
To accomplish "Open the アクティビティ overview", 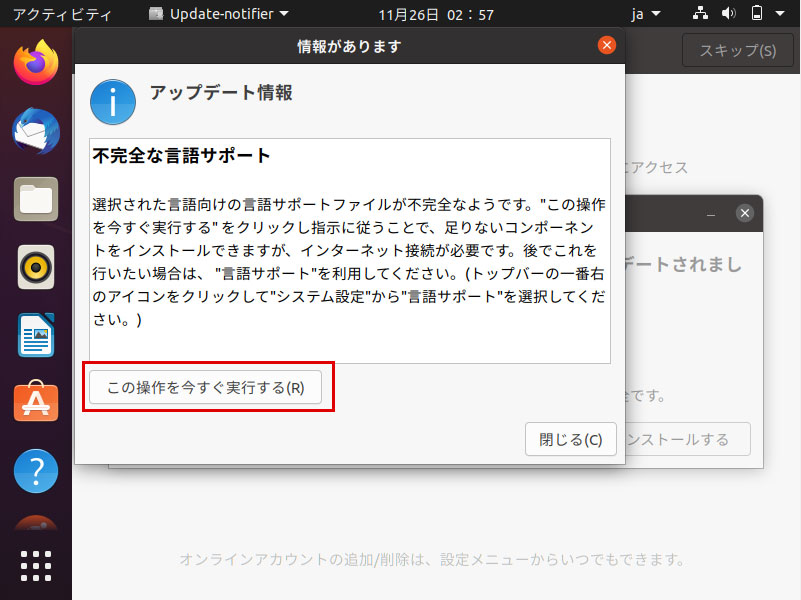I will [62, 14].
